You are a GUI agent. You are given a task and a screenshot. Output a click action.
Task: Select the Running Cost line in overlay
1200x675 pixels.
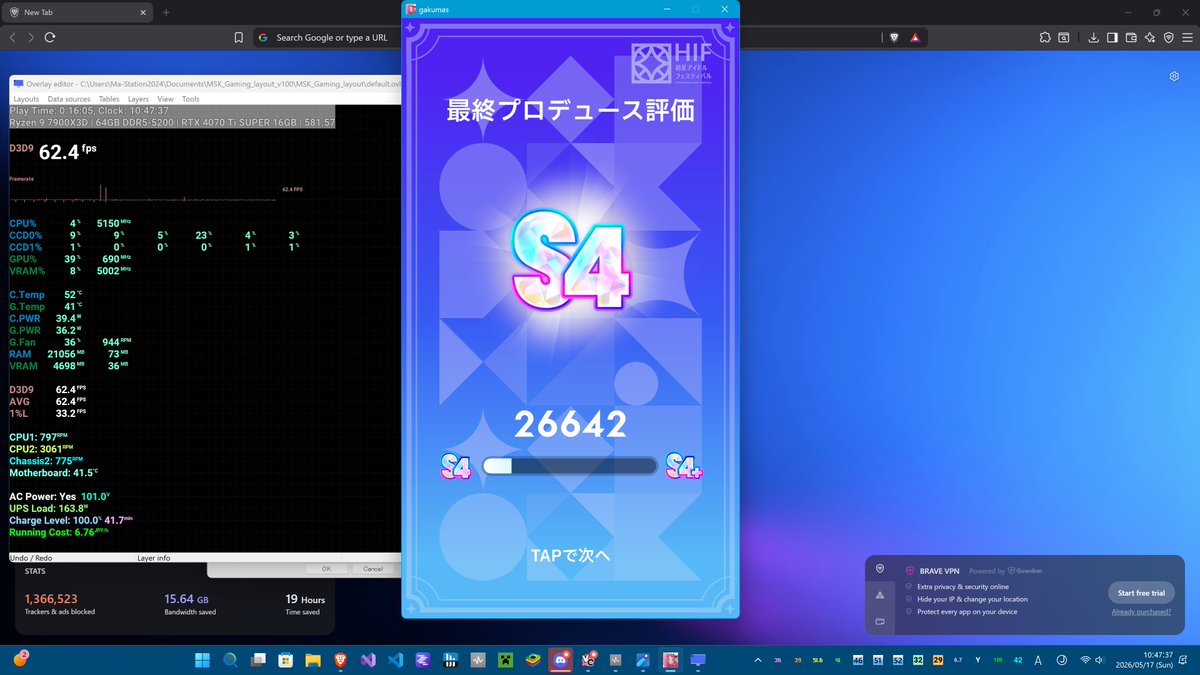58,532
